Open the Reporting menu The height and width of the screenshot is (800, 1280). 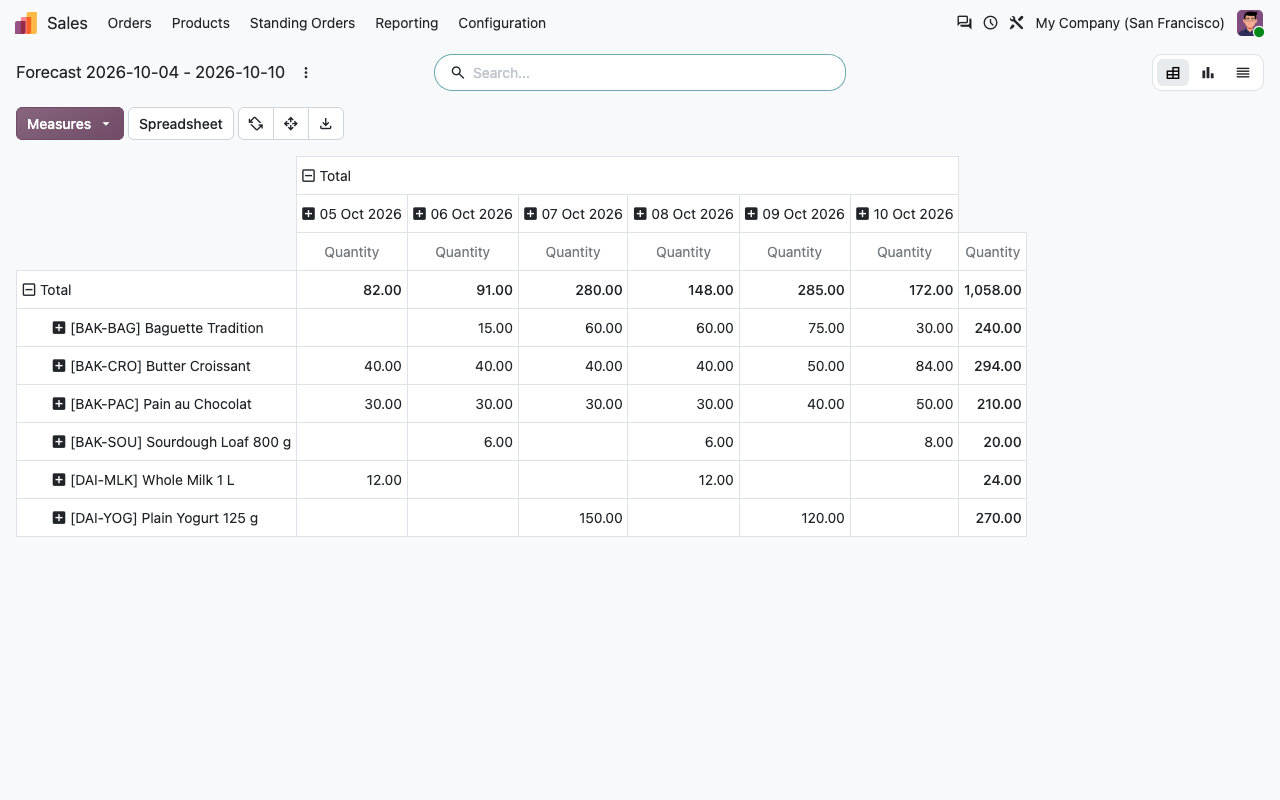coord(407,23)
